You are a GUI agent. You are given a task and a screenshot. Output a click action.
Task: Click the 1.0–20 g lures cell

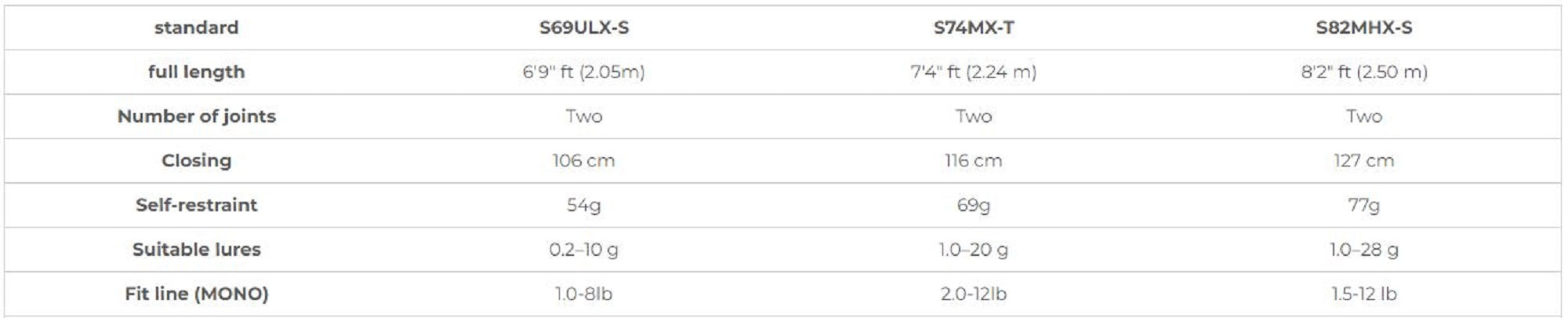tap(974, 250)
